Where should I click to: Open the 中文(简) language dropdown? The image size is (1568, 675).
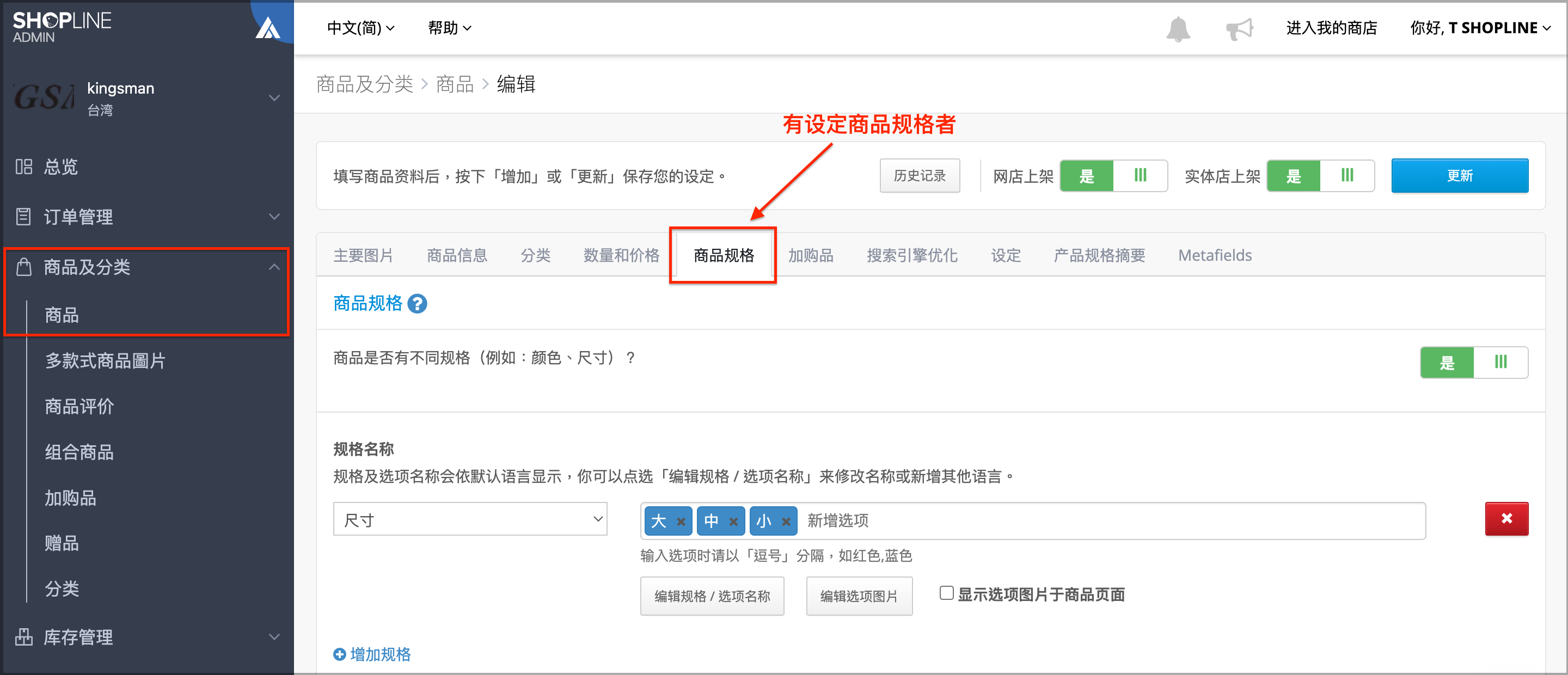click(x=360, y=28)
